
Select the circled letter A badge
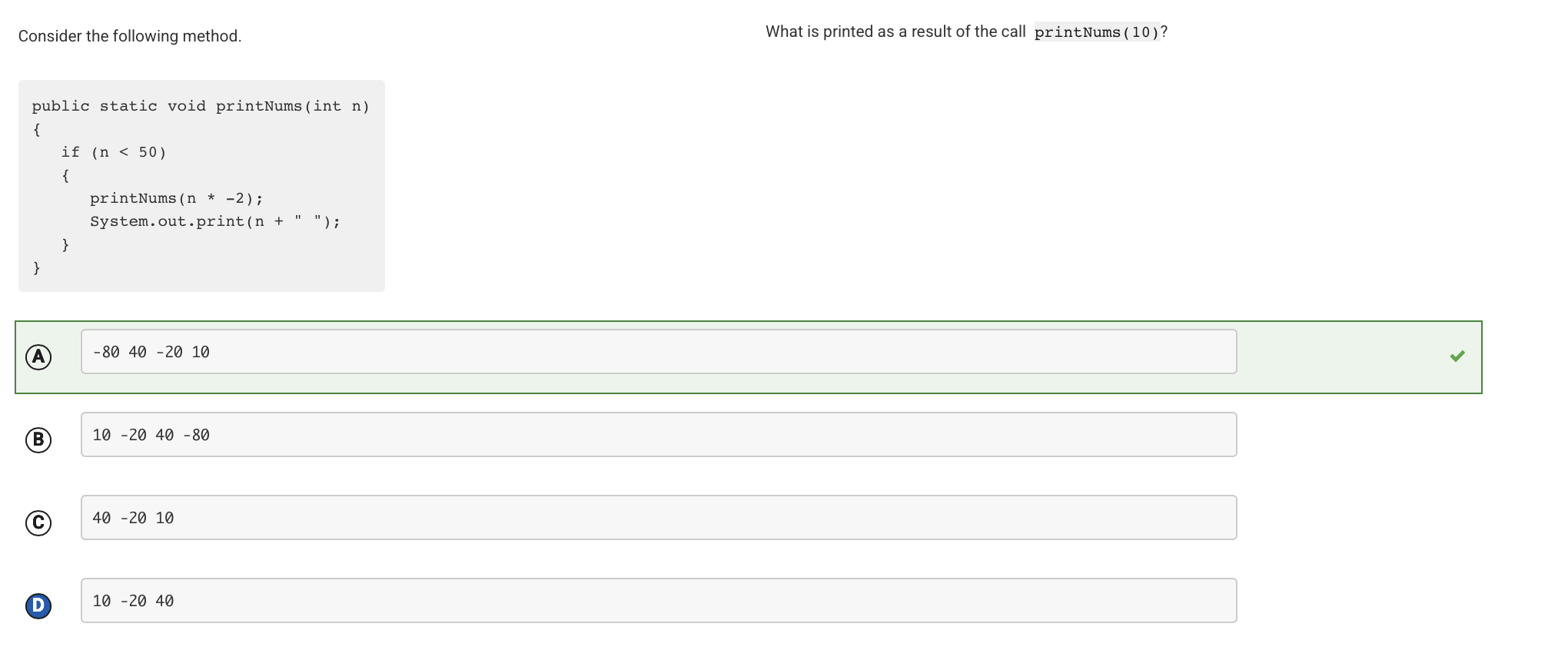(38, 357)
